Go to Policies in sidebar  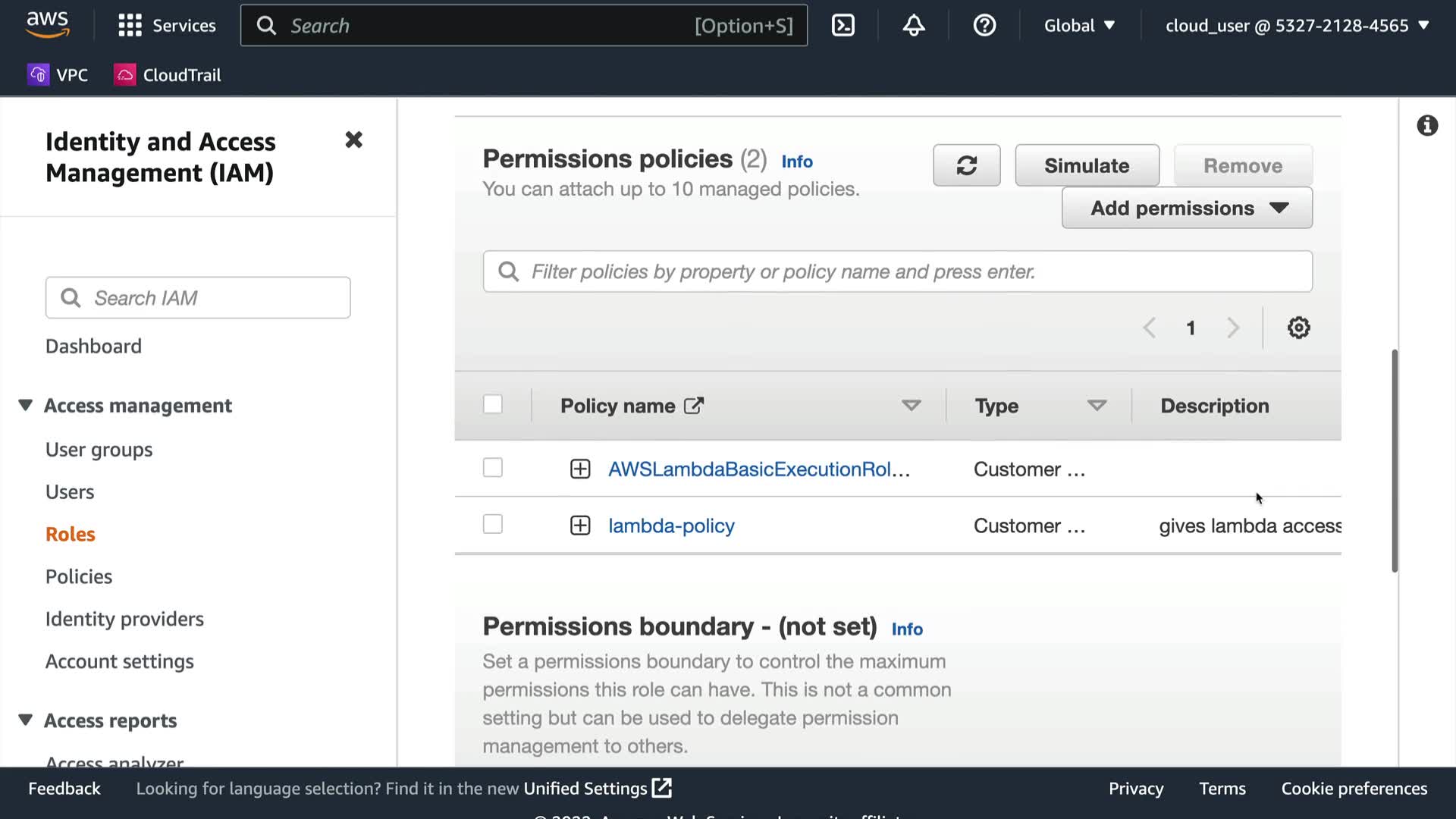tap(79, 576)
